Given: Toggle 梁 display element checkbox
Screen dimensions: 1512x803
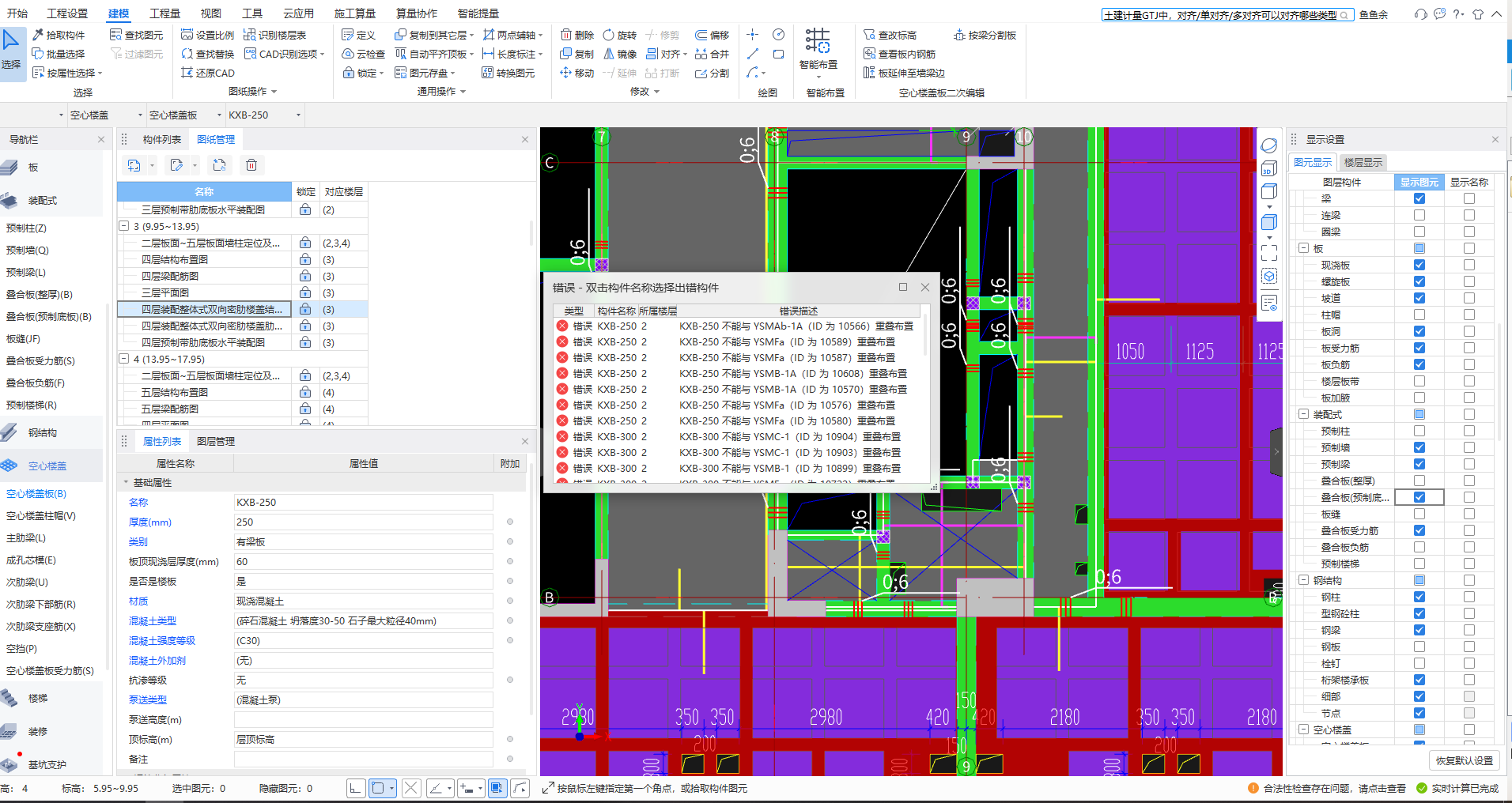Looking at the screenshot, I should tap(1419, 198).
